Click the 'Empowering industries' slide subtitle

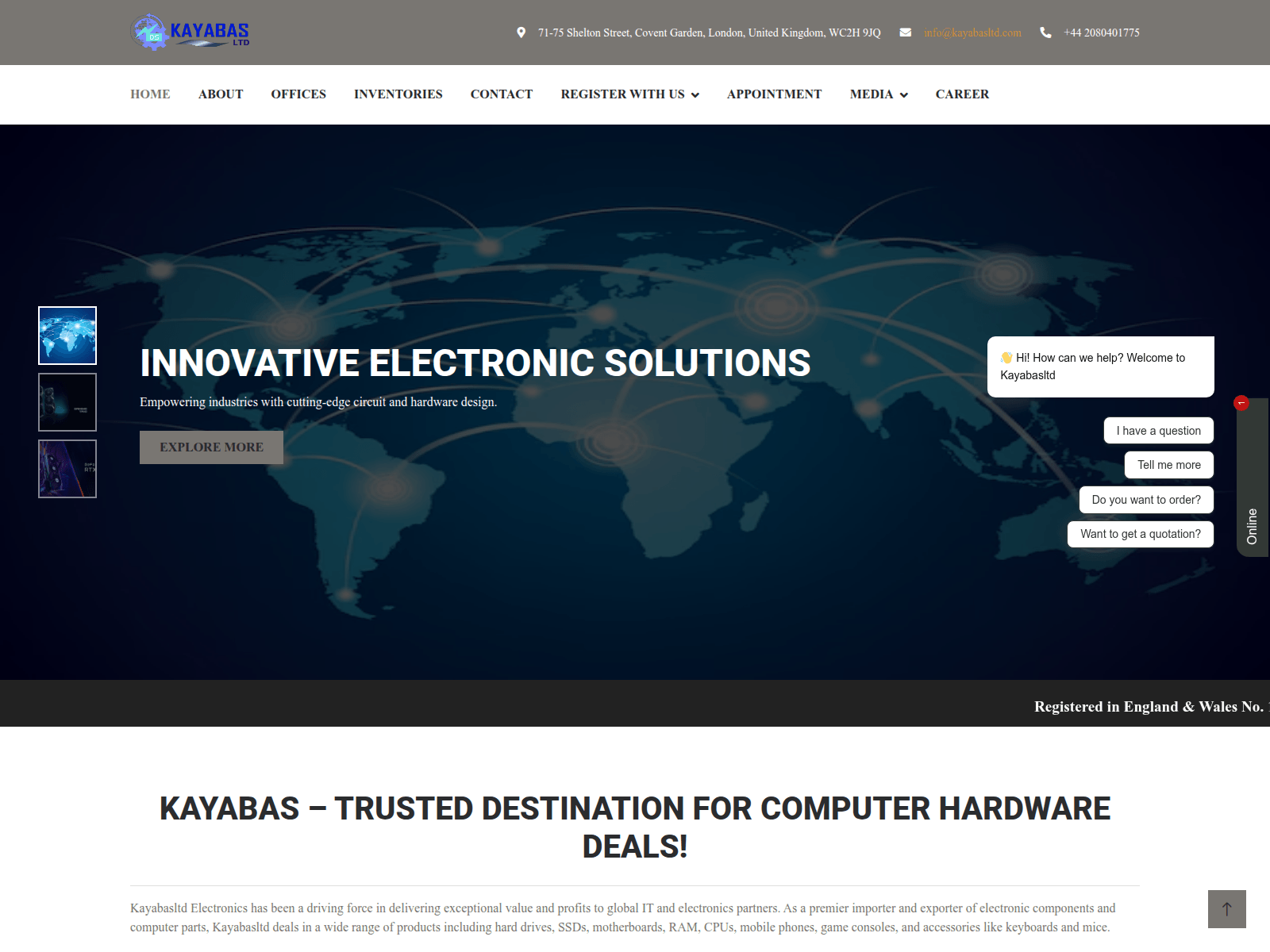(x=318, y=402)
